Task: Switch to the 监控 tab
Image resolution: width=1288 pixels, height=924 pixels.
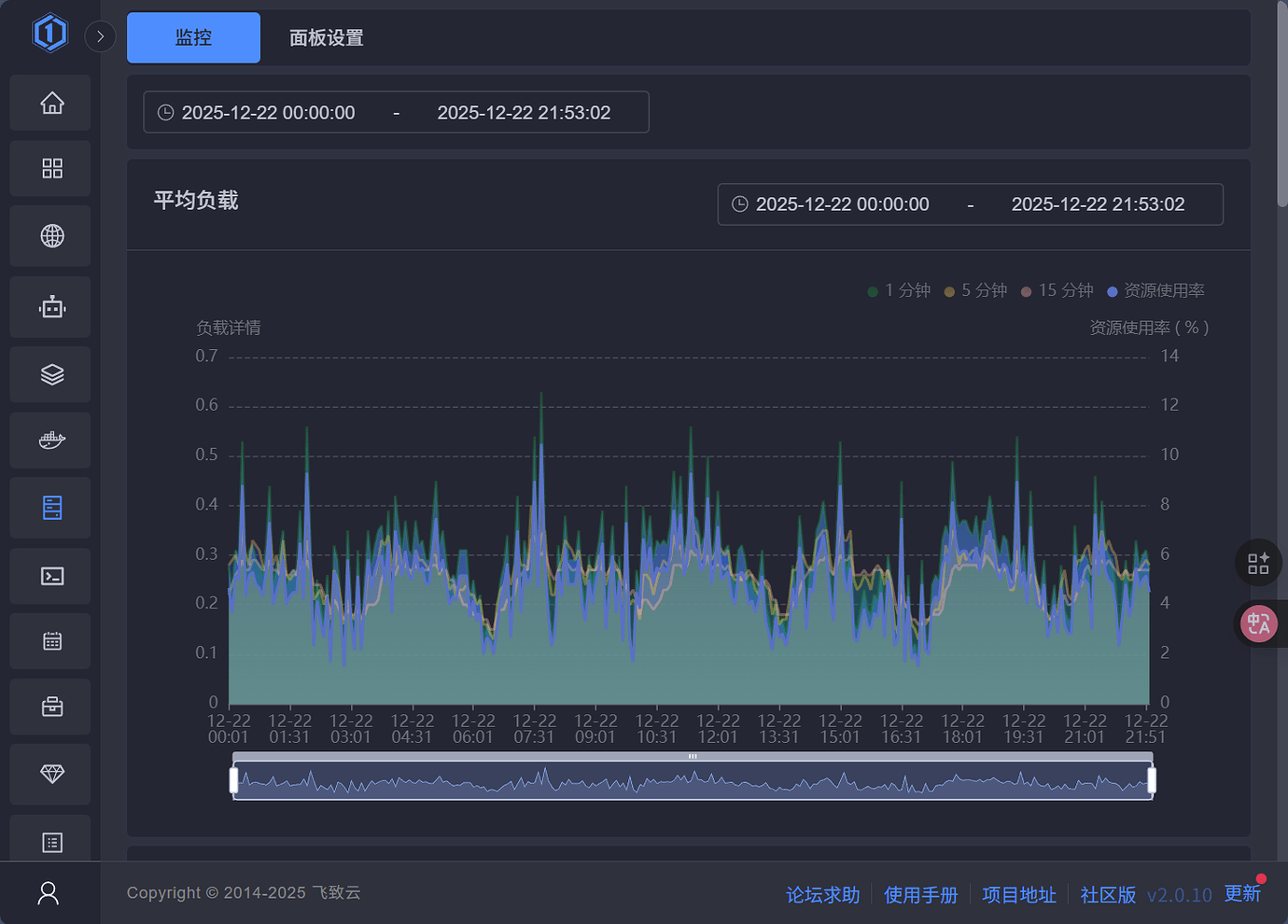Action: [193, 37]
